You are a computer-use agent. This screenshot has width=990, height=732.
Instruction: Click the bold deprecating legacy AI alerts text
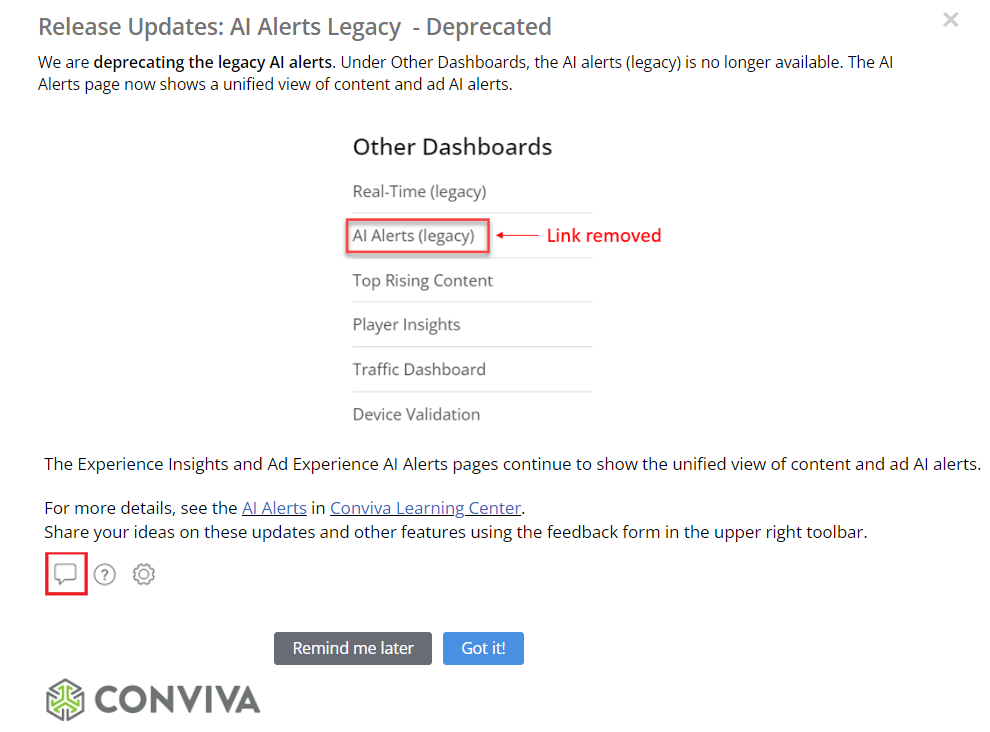coord(213,62)
